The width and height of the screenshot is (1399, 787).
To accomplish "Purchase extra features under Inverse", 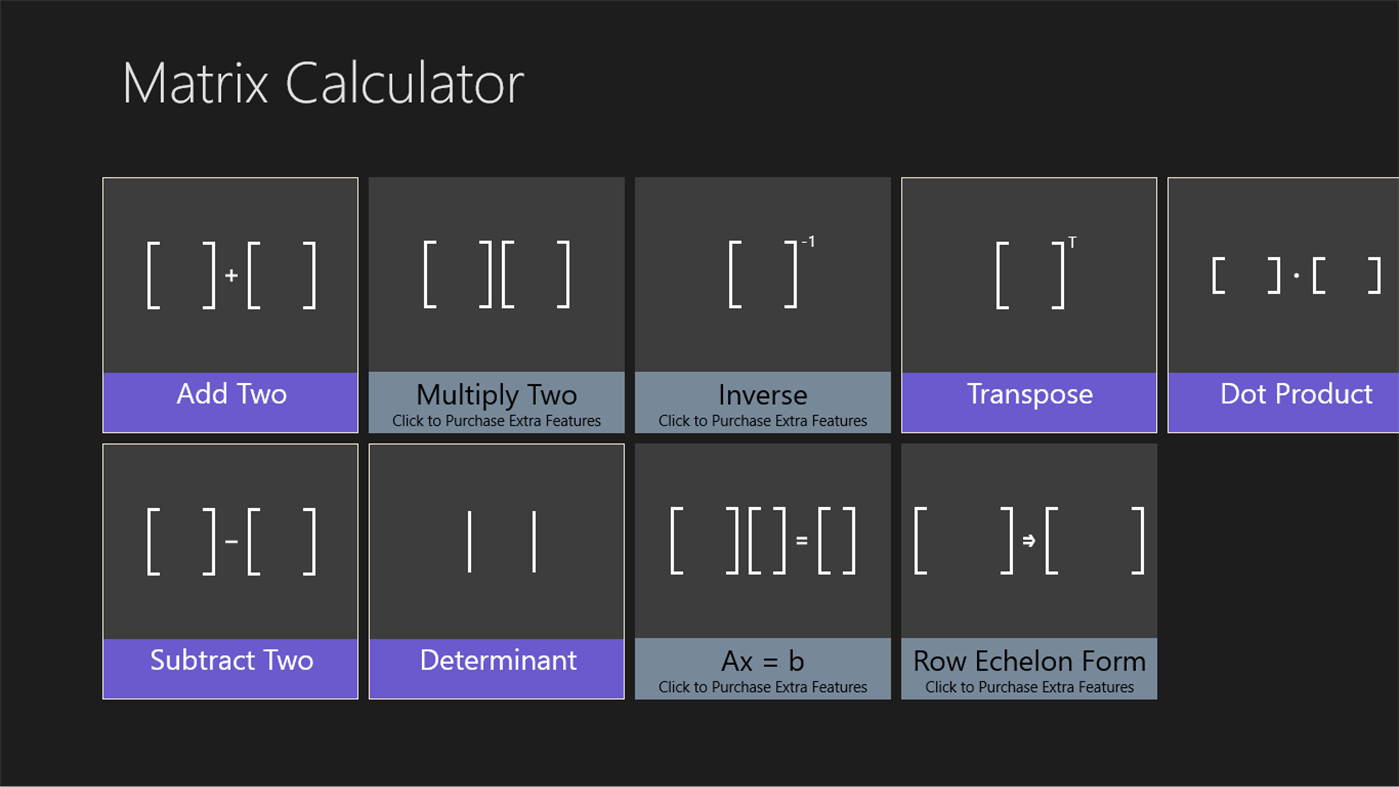I will coord(762,420).
